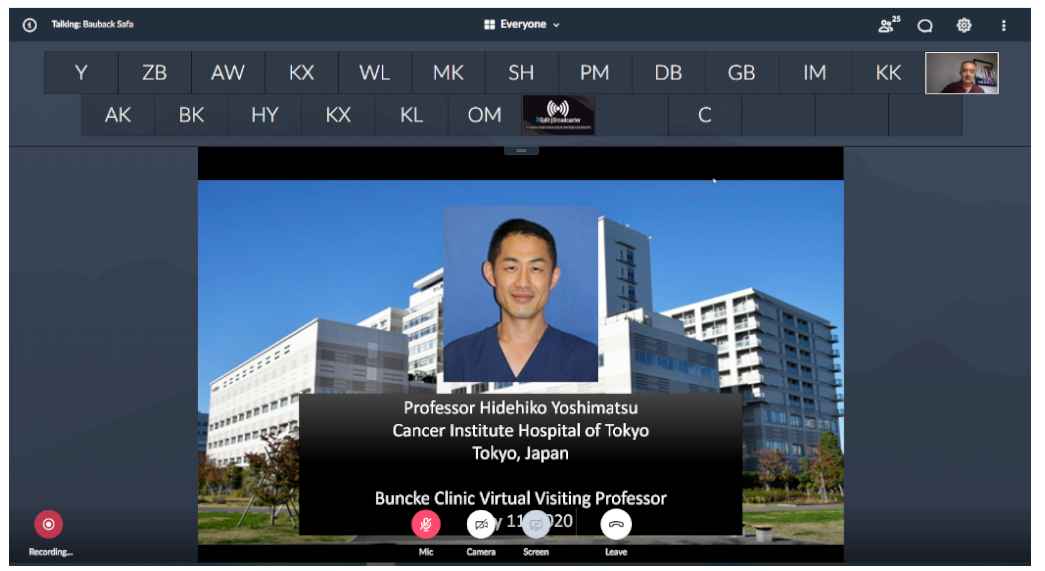Image resolution: width=1045 pixels, height=571 pixels.
Task: Open the participants list icon
Action: click(888, 25)
